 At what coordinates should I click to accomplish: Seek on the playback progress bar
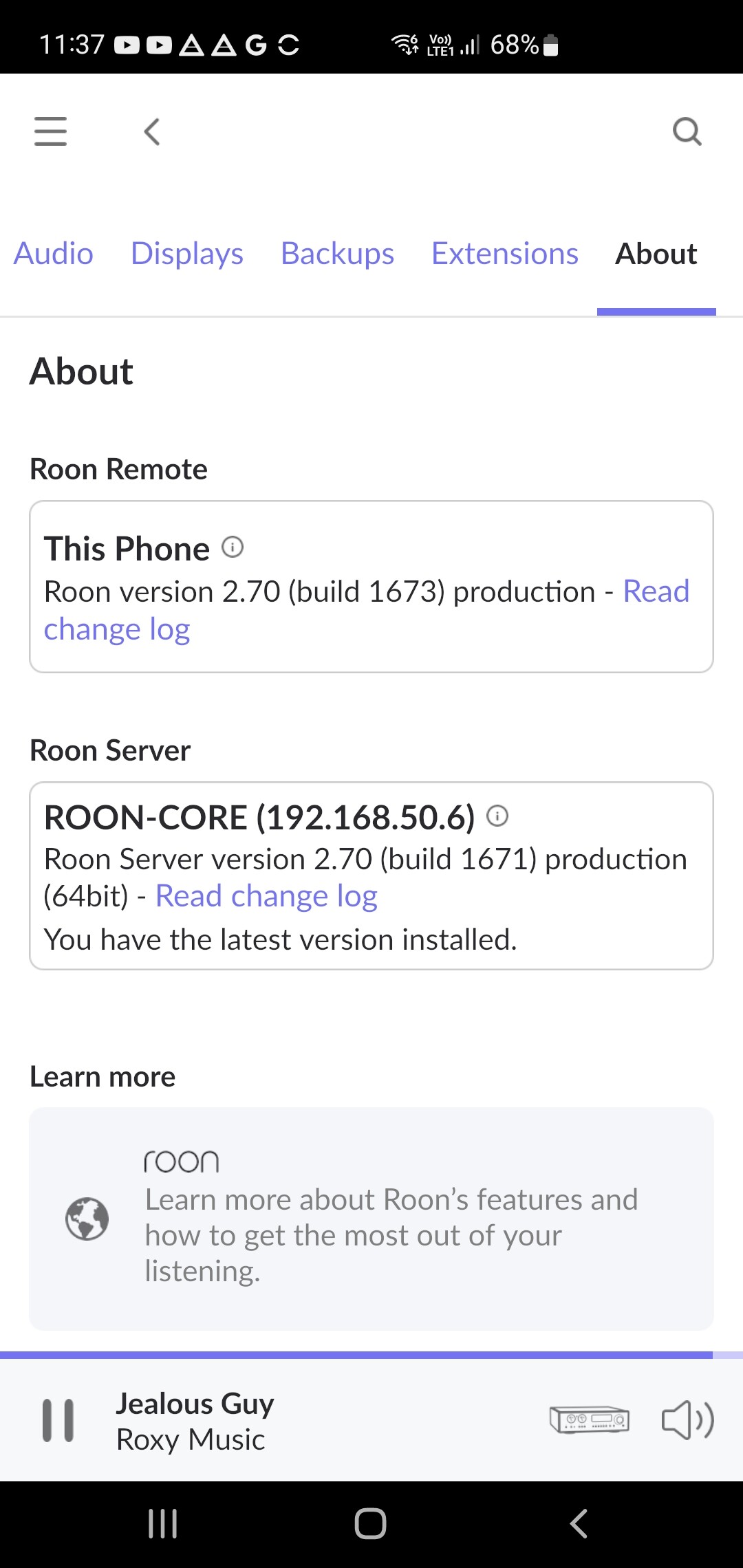[371, 1355]
